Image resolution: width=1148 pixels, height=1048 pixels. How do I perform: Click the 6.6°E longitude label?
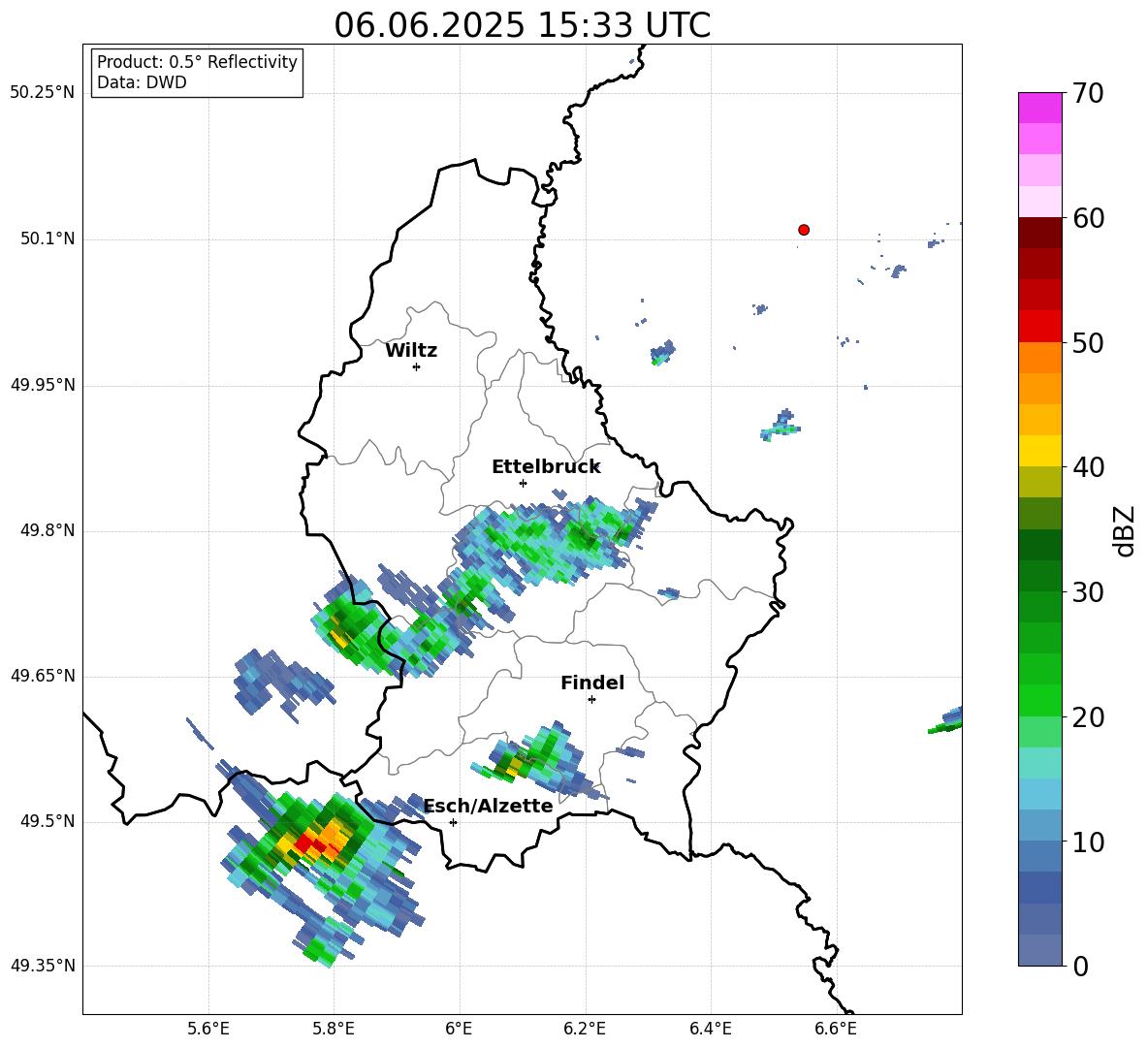[836, 1029]
